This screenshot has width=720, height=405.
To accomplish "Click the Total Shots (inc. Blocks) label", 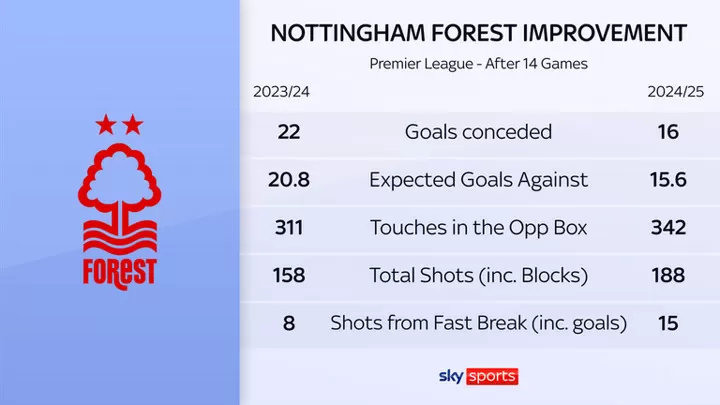I will [478, 276].
